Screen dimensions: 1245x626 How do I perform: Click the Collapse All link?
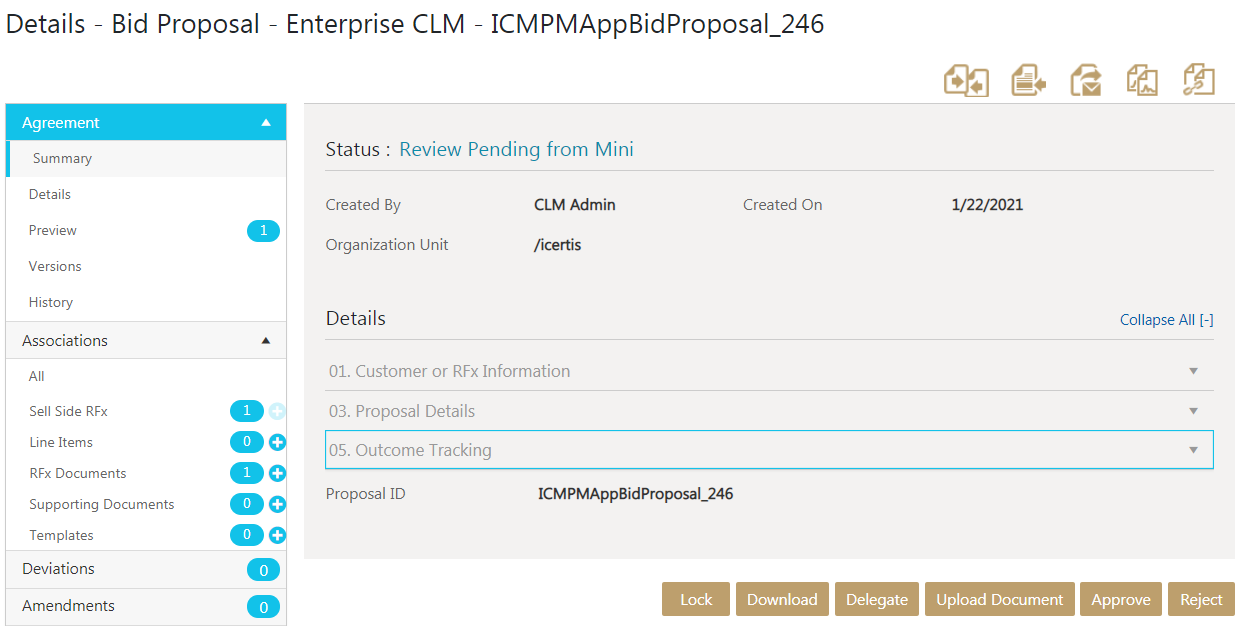pyautogui.click(x=1166, y=320)
